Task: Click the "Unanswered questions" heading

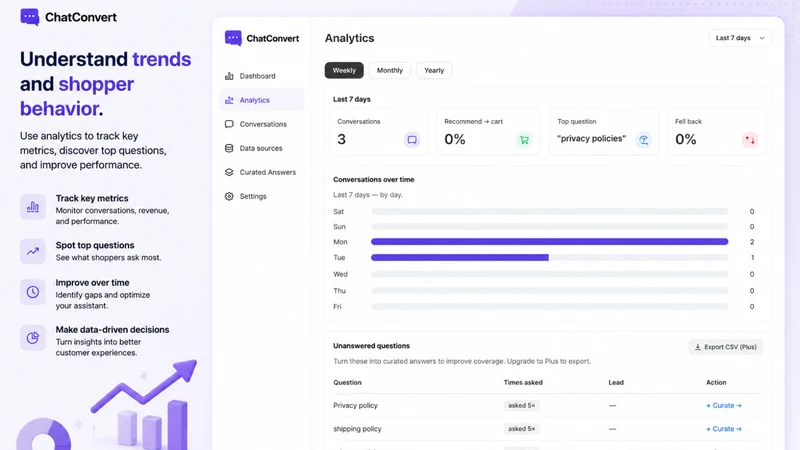Action: (371, 346)
